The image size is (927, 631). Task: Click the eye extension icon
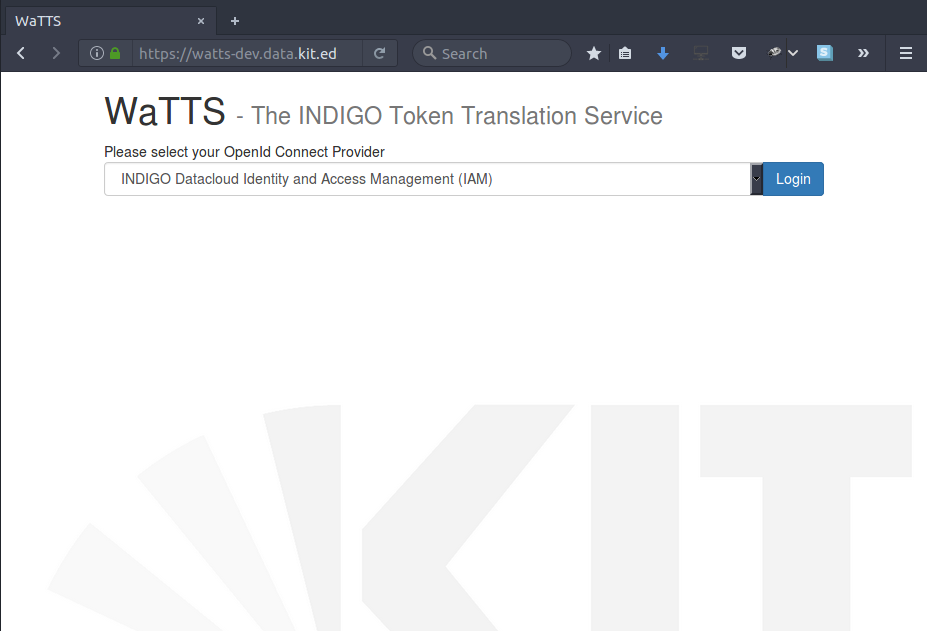coord(774,53)
